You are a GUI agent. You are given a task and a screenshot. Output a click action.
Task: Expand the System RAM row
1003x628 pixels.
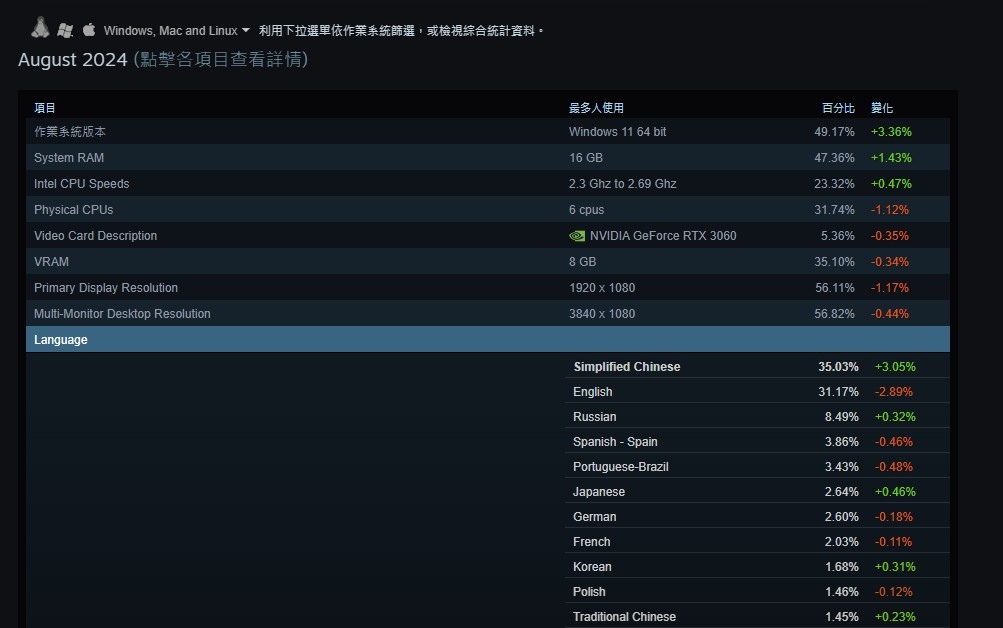click(69, 158)
